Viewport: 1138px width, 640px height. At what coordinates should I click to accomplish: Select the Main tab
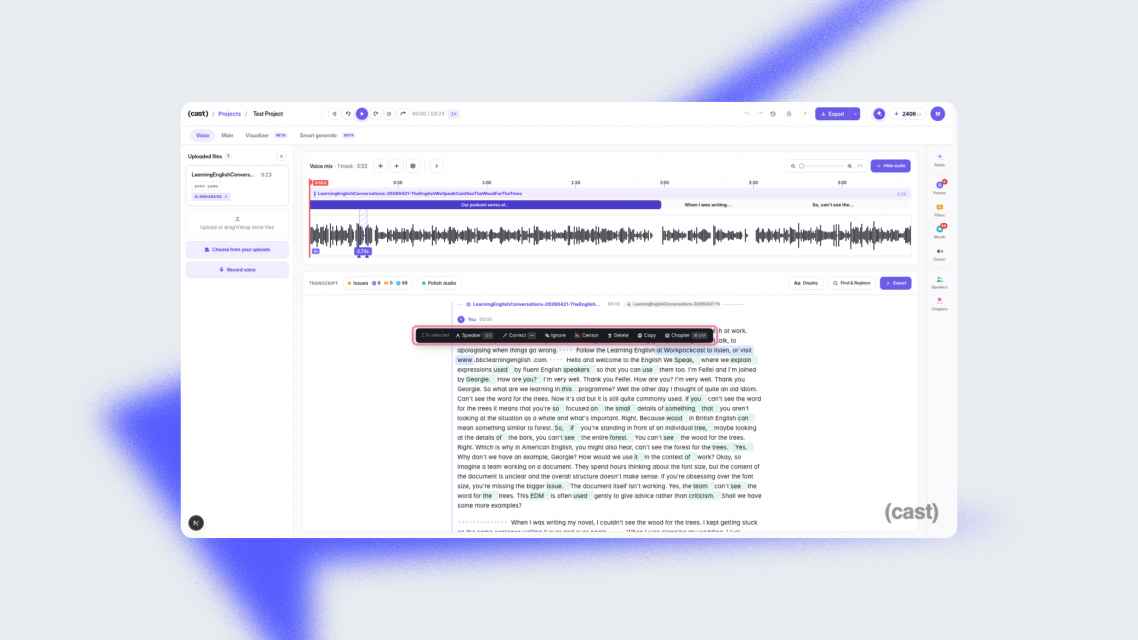point(227,136)
